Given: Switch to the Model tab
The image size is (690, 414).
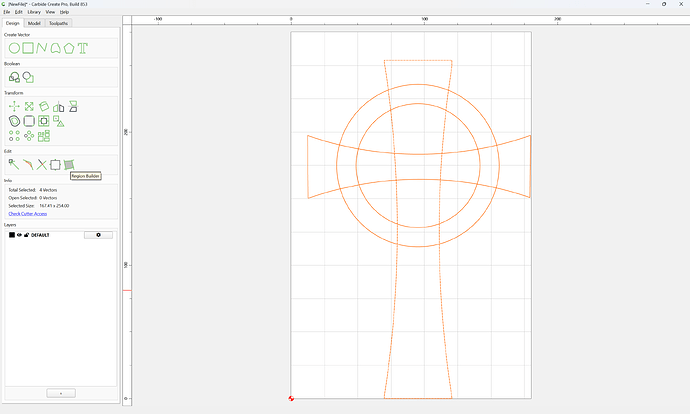Looking at the screenshot, I should [34, 23].
